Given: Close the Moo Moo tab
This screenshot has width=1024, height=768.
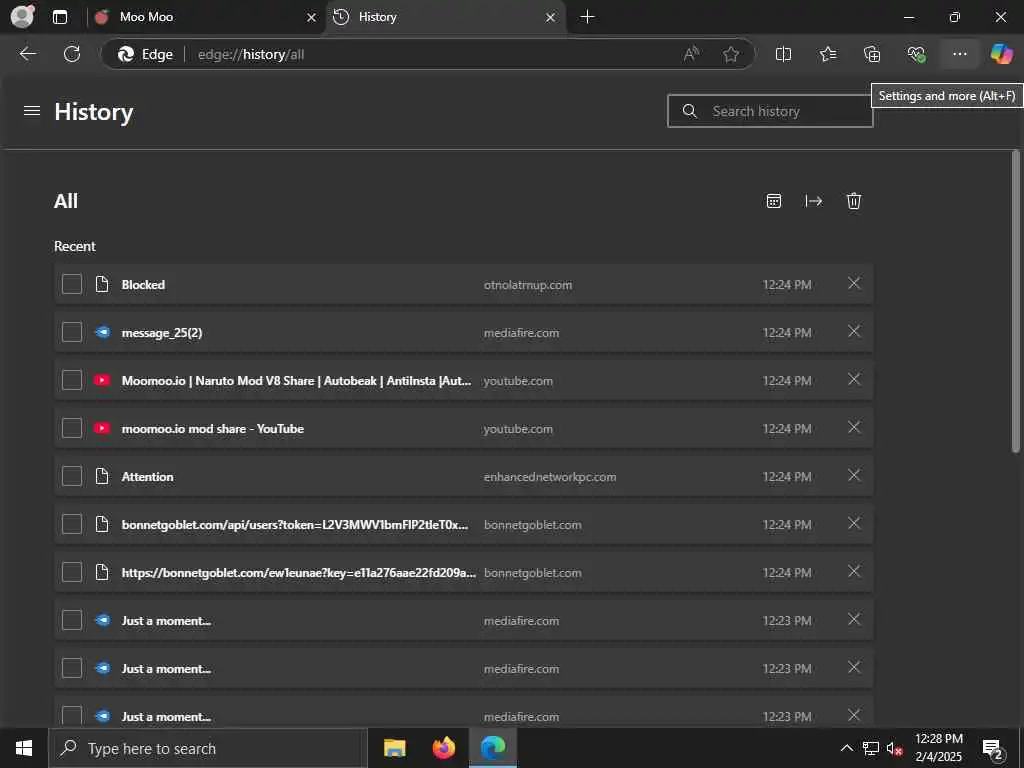Looking at the screenshot, I should [x=312, y=18].
